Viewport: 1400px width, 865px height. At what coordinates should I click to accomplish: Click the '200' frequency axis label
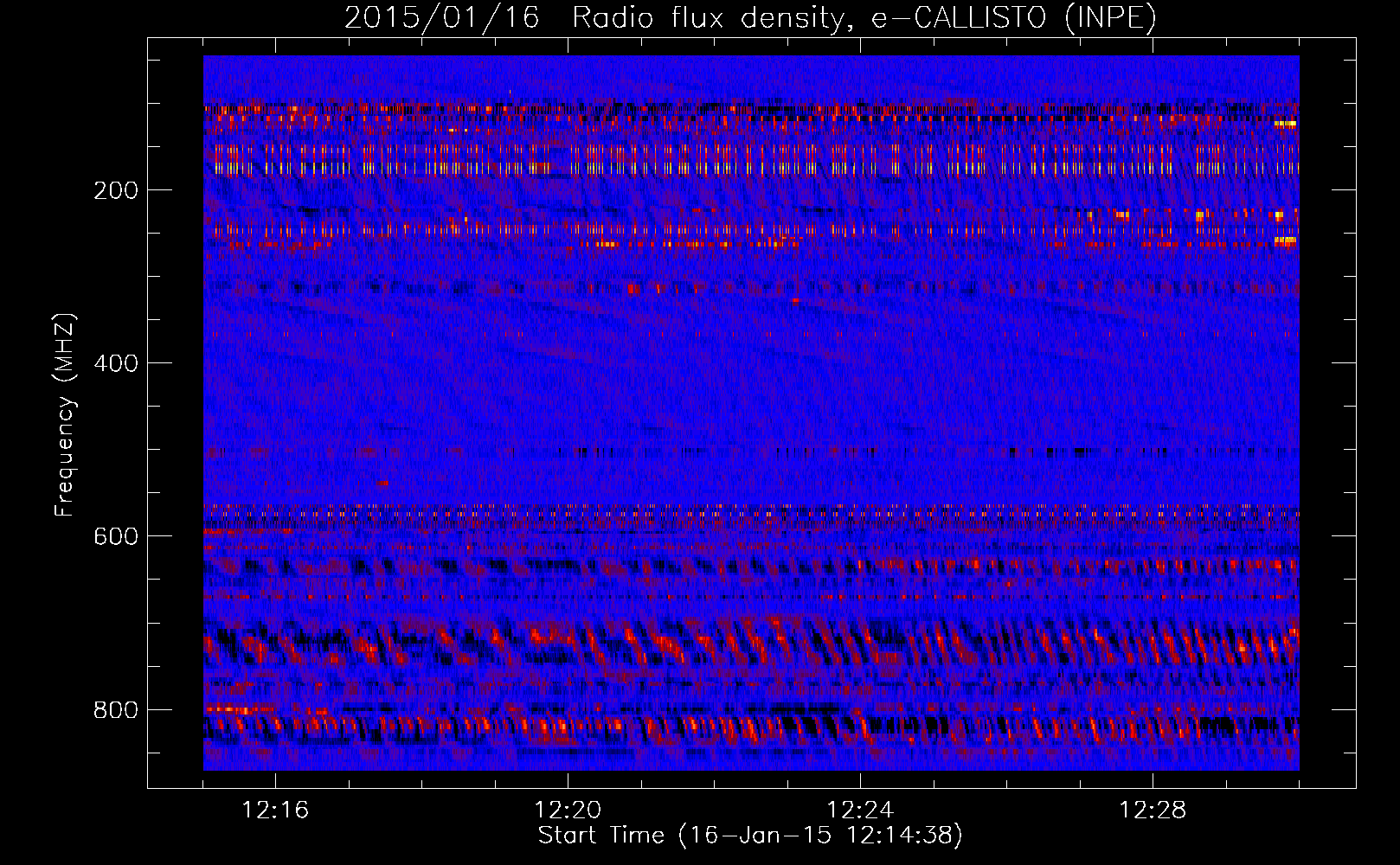pos(116,190)
